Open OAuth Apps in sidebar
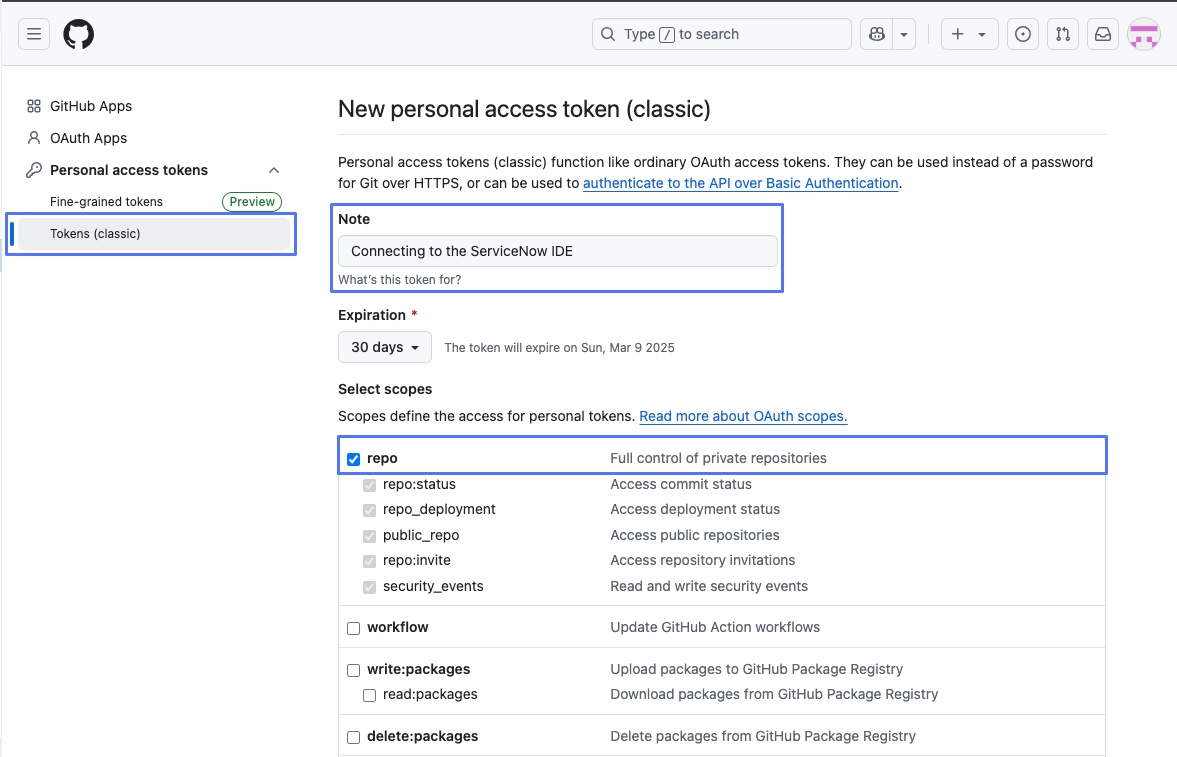 pyautogui.click(x=89, y=138)
